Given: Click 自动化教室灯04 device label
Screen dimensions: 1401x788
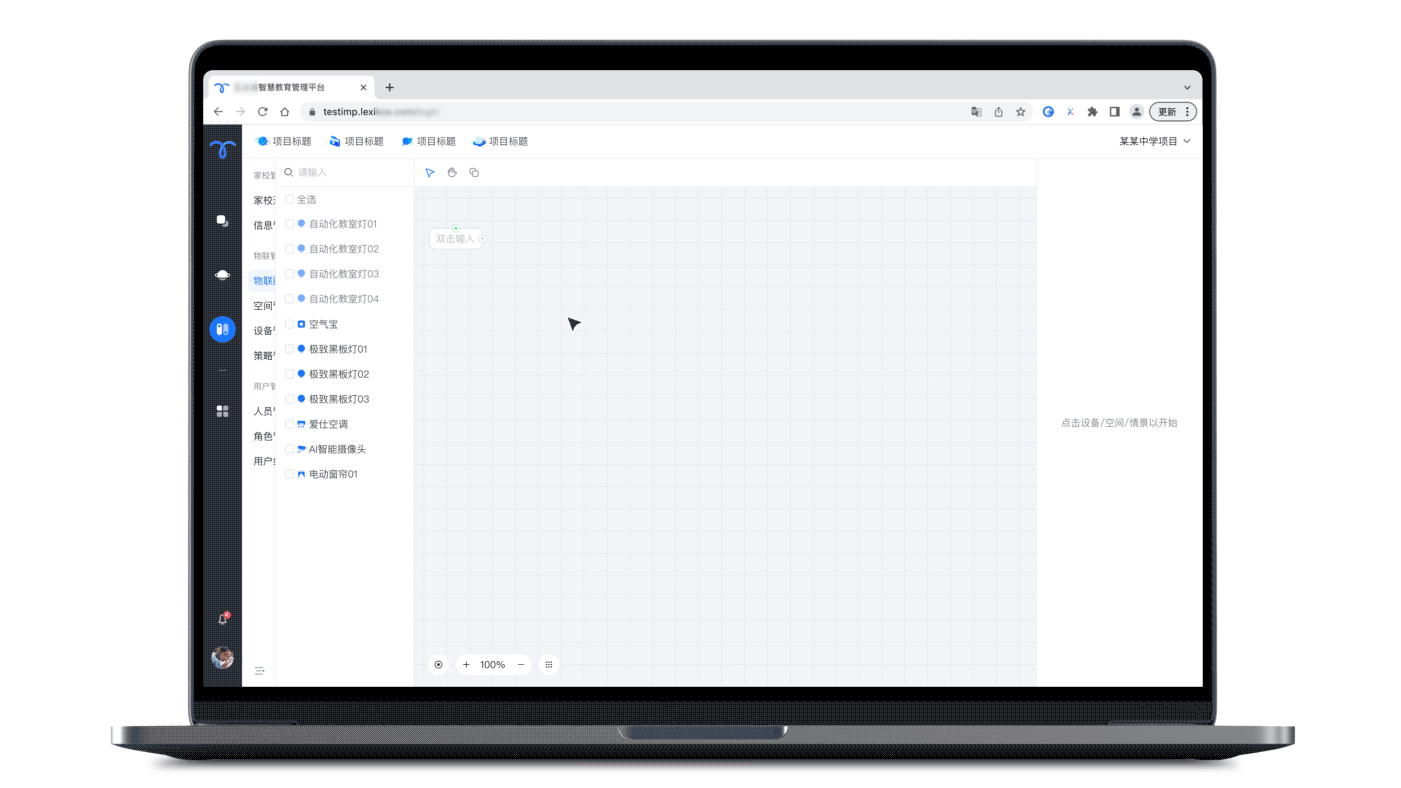Looking at the screenshot, I should pyautogui.click(x=344, y=299).
